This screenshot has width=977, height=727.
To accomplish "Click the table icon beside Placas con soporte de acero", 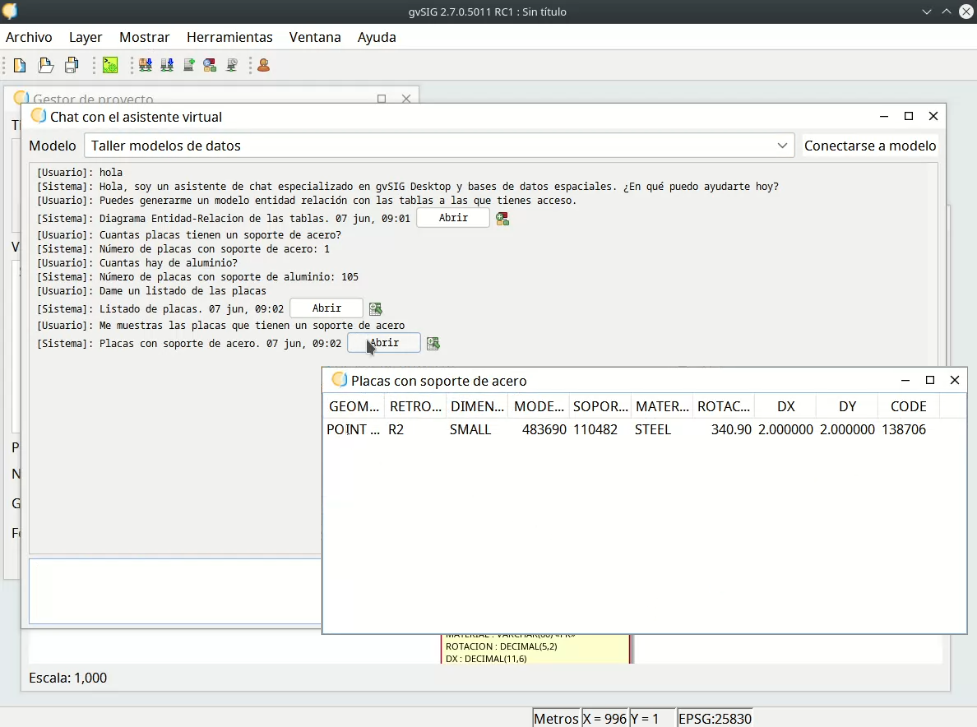I will click(433, 344).
